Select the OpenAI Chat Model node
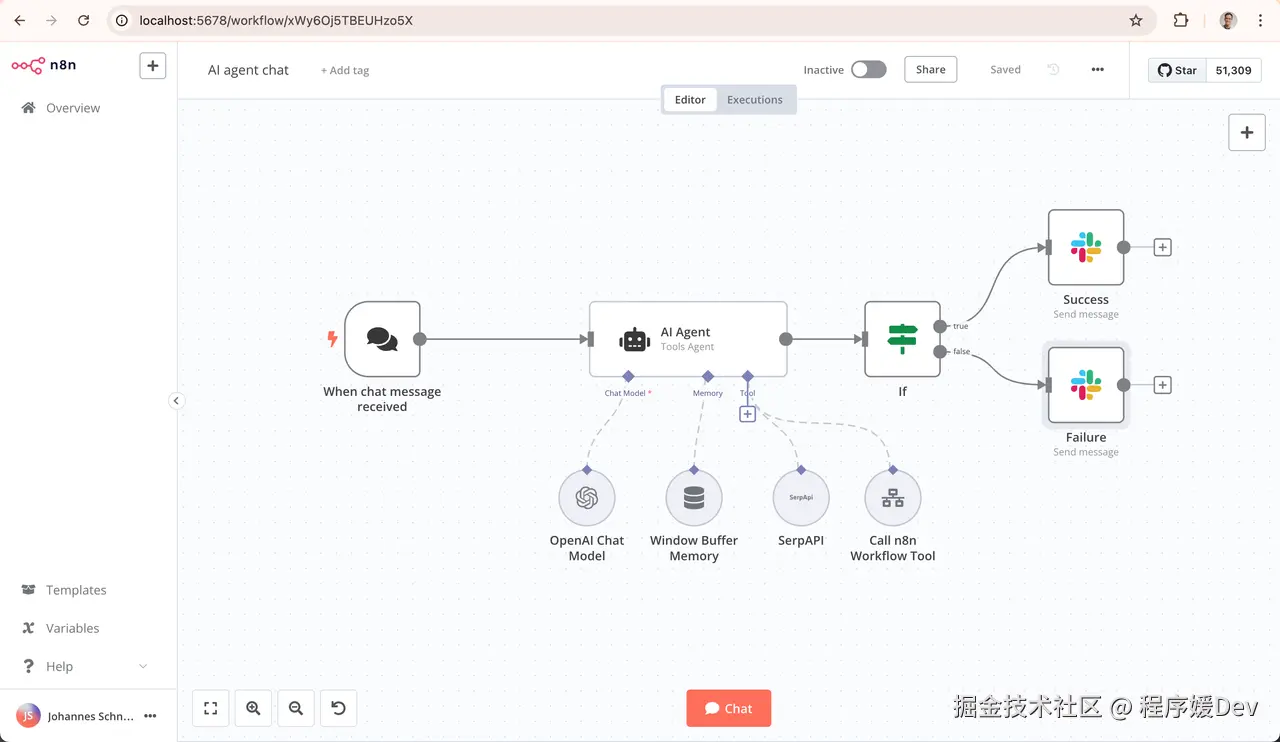This screenshot has width=1280, height=742. pyautogui.click(x=587, y=498)
